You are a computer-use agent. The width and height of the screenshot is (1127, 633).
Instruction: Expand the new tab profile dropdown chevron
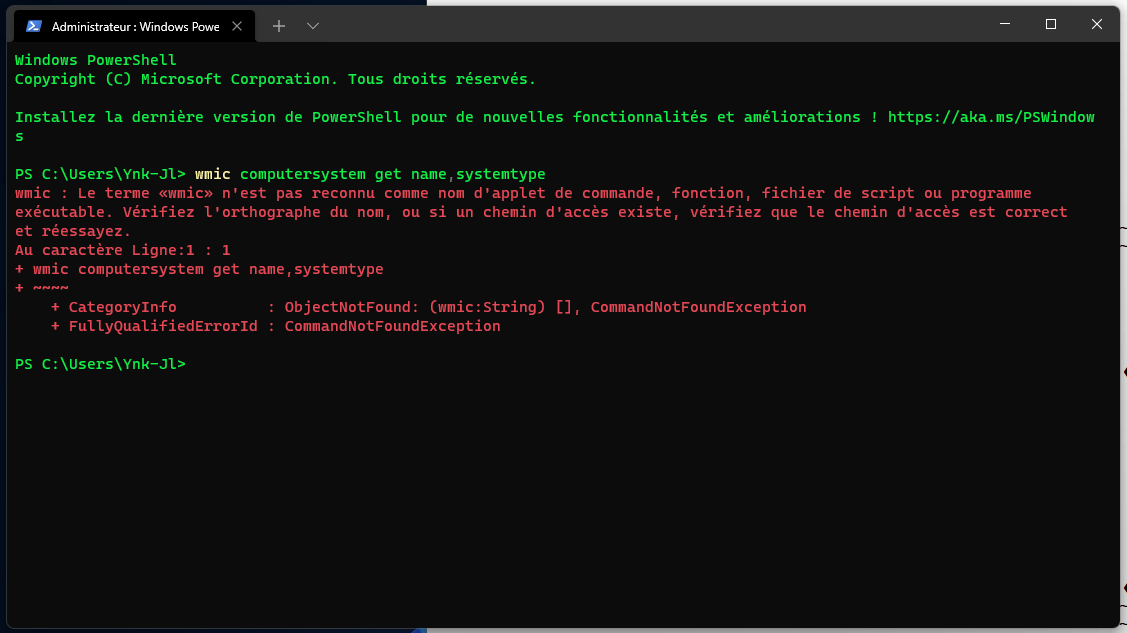coord(313,27)
